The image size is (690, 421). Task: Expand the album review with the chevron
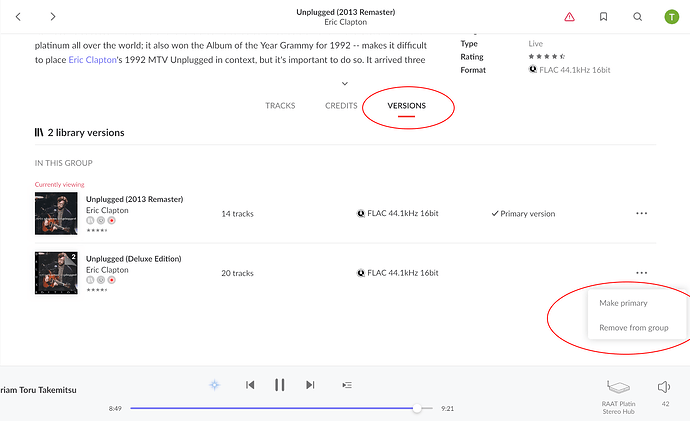pyautogui.click(x=345, y=84)
